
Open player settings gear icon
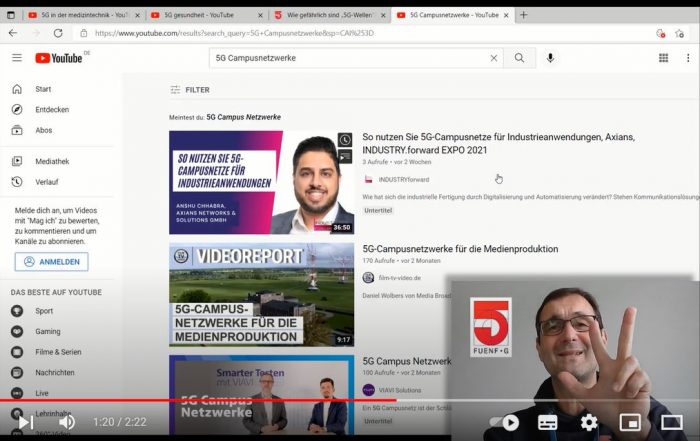[589, 422]
